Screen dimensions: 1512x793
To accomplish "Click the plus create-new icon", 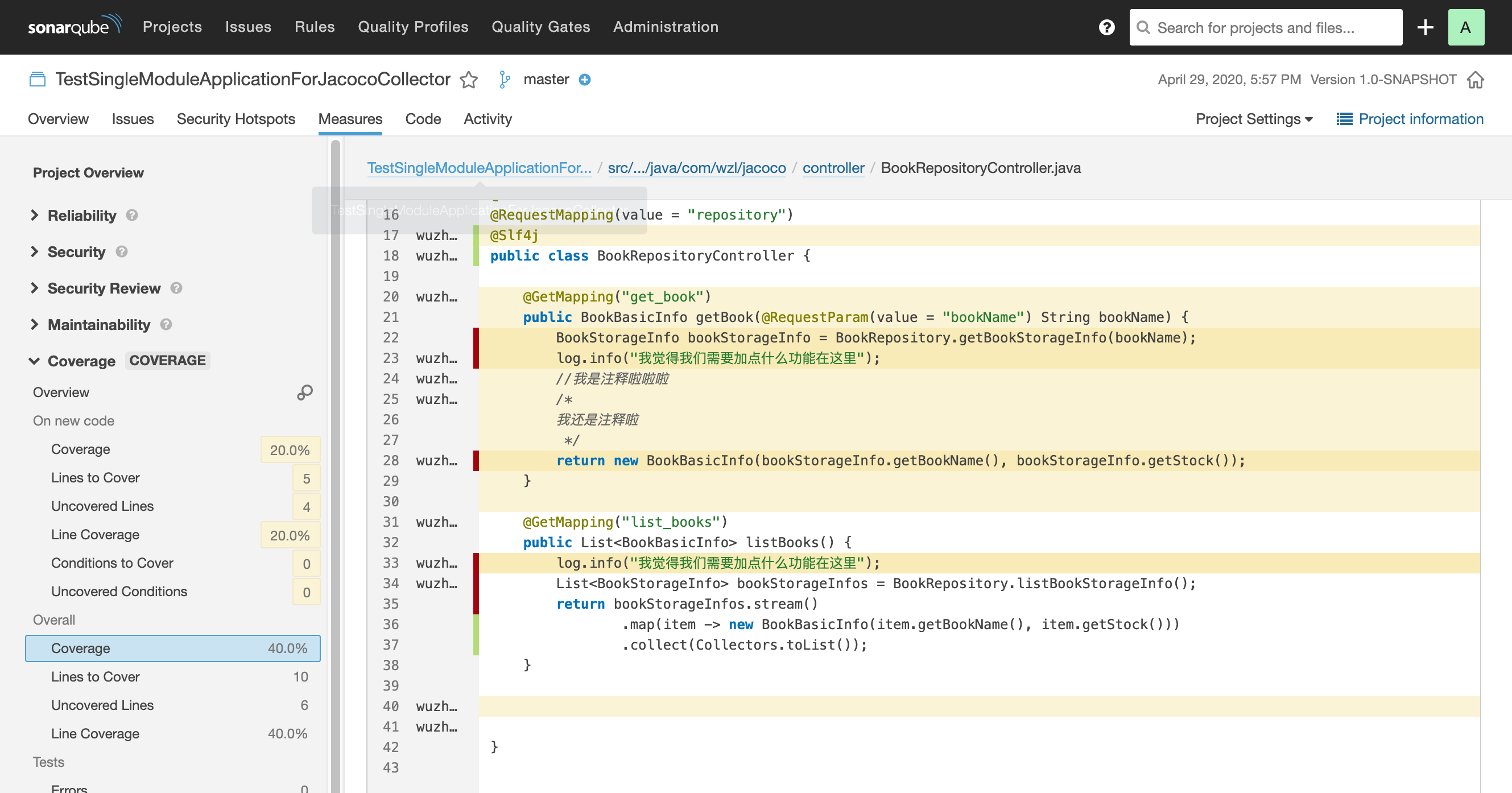I will coord(1425,27).
